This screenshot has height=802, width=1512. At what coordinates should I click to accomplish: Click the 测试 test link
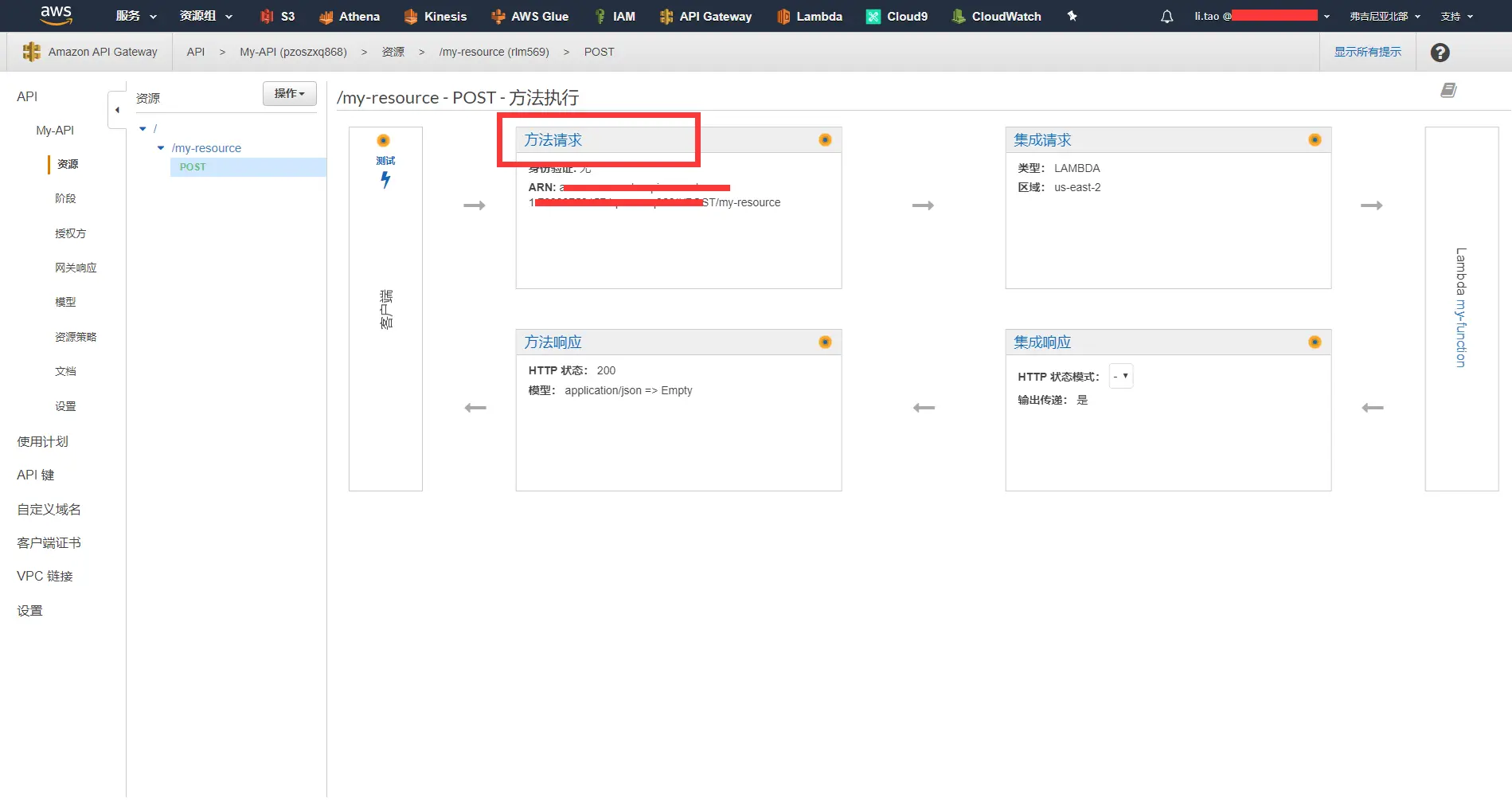(x=385, y=161)
